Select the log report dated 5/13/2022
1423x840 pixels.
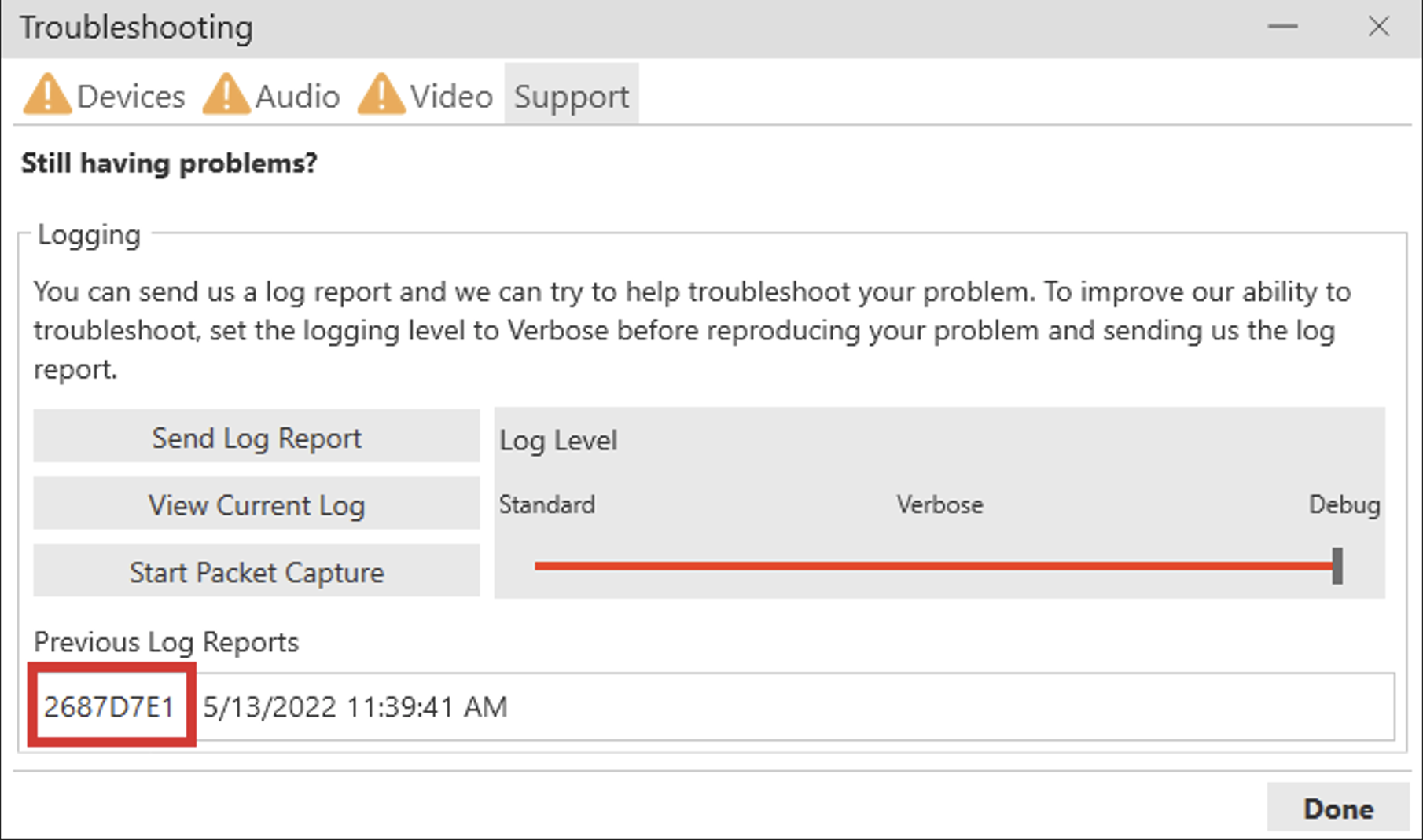point(354,706)
